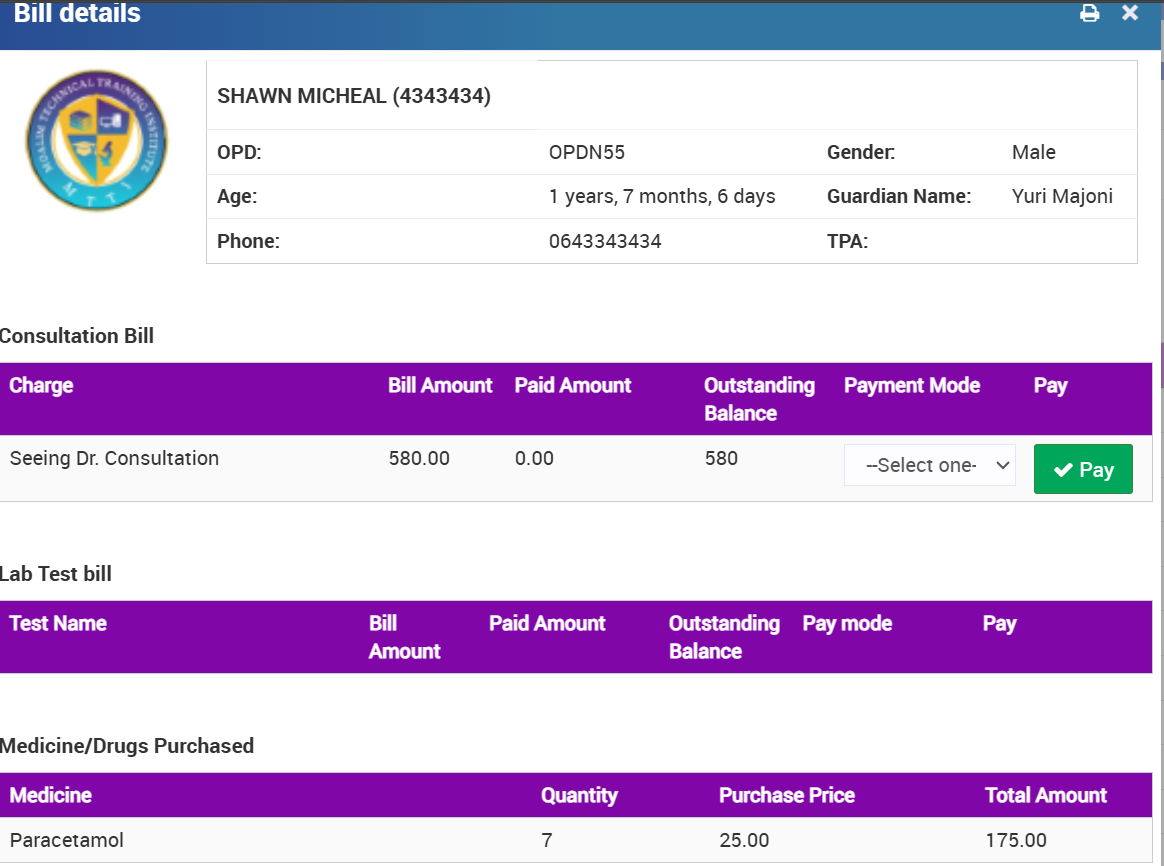
Task: Click the phone number 0643343434
Action: 605,241
